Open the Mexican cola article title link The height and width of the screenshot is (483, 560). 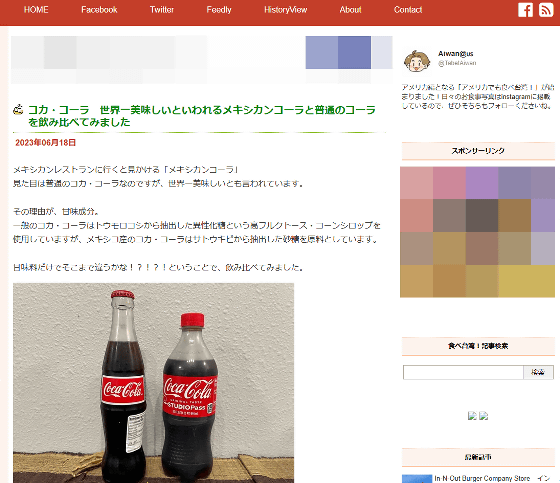(x=202, y=116)
